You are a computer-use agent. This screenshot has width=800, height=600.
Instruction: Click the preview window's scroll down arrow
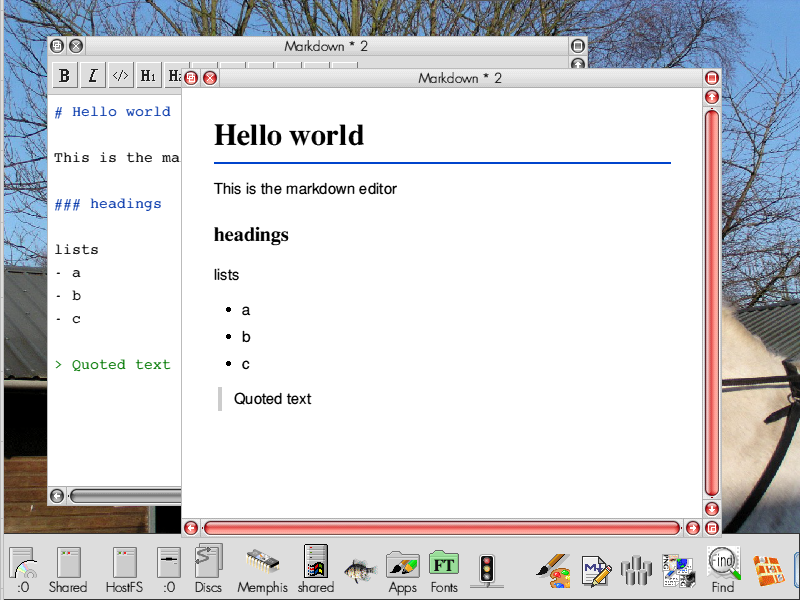tap(712, 509)
